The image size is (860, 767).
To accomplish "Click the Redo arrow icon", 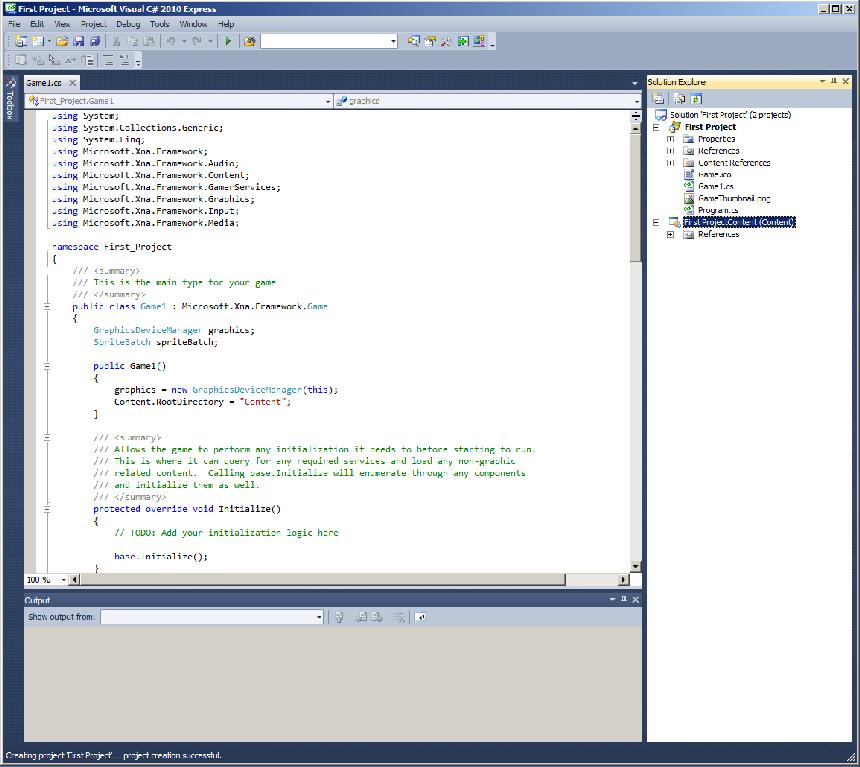I will [197, 41].
